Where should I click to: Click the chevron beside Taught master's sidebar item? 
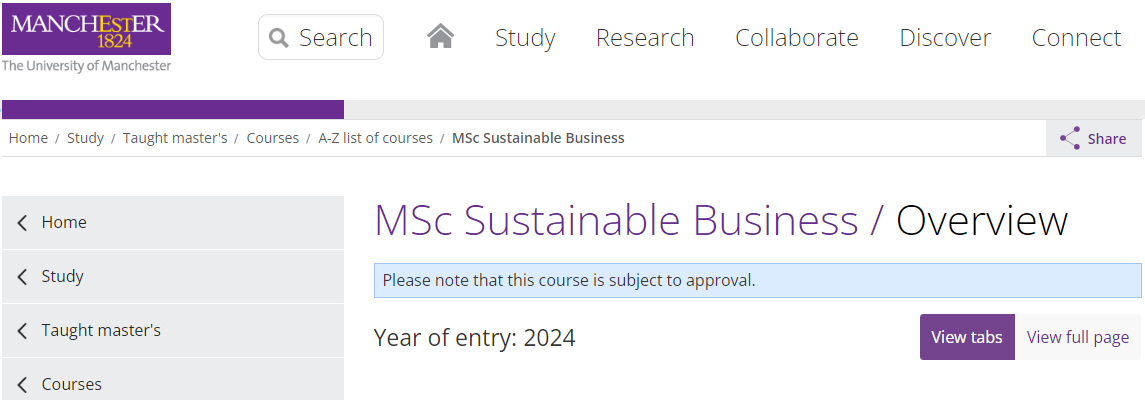[x=22, y=331]
